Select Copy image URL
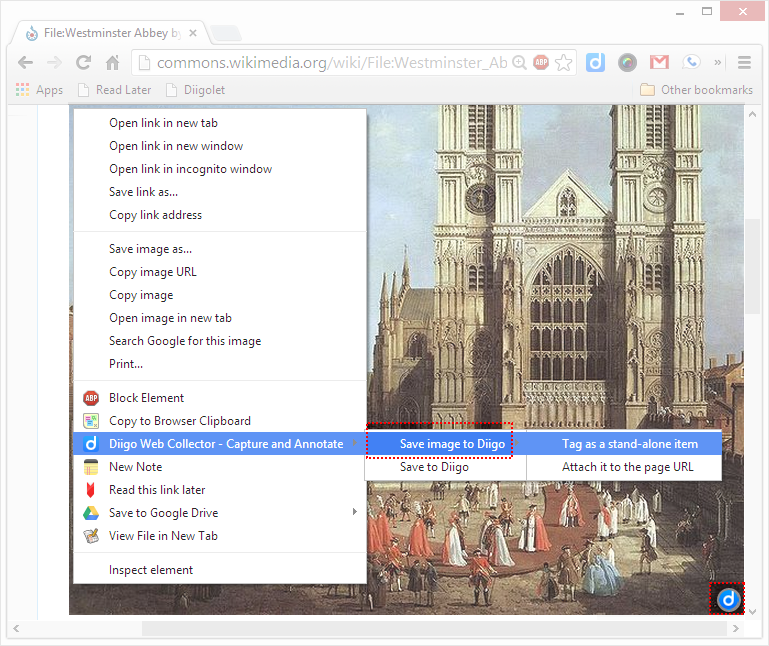Viewport: 769px width, 646px height. pyautogui.click(x=220, y=272)
